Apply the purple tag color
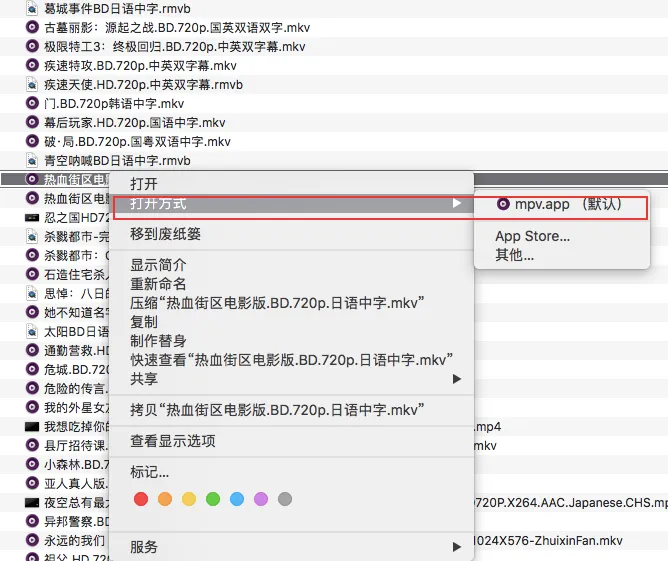This screenshot has height=561, width=668. [261, 499]
